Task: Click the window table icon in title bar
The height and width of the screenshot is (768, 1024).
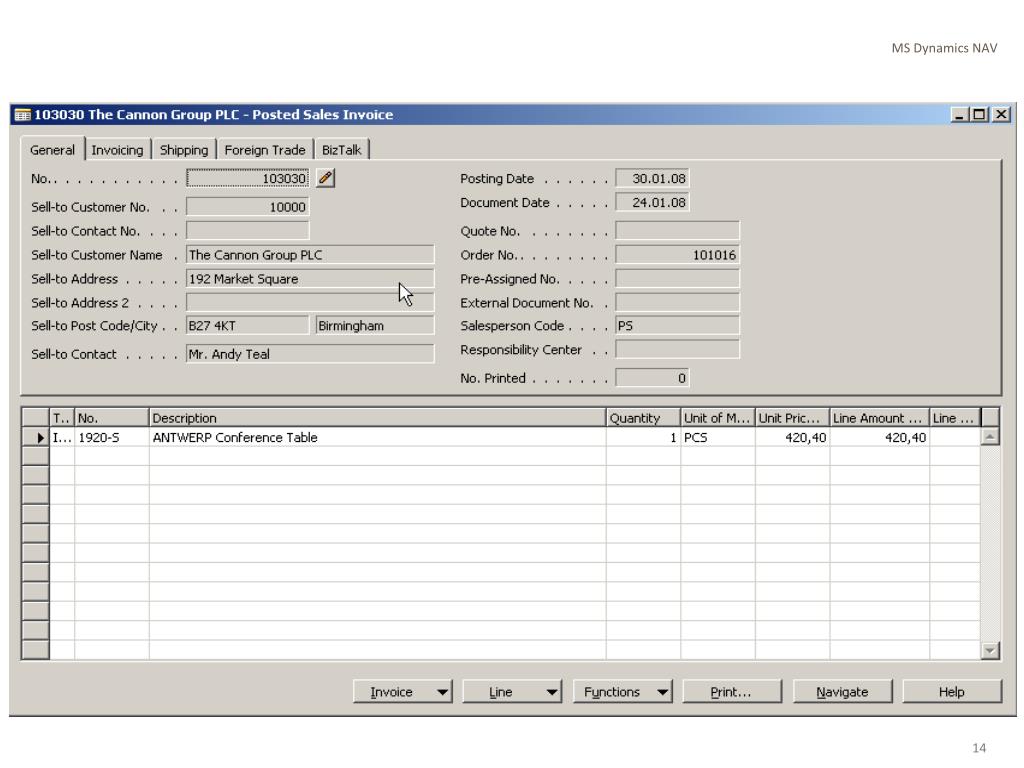Action: (22, 115)
